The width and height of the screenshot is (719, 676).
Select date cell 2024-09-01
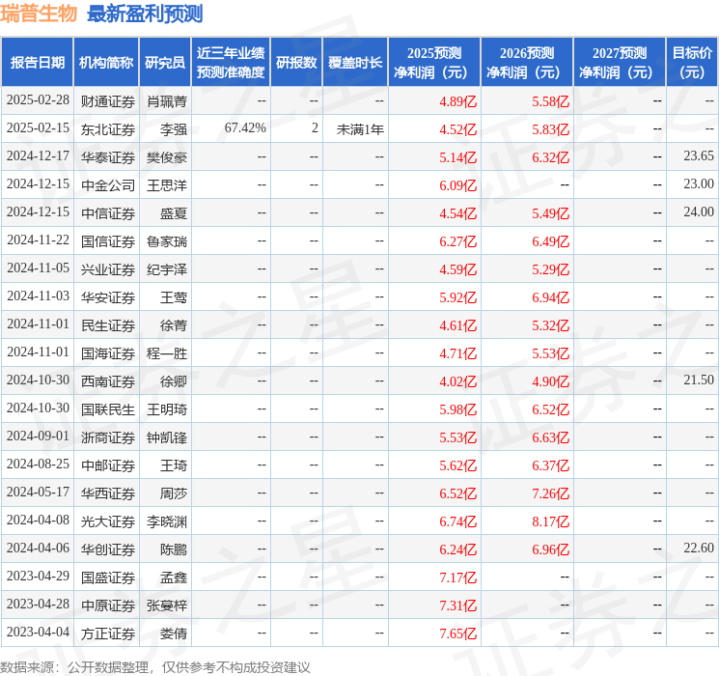(x=38, y=436)
